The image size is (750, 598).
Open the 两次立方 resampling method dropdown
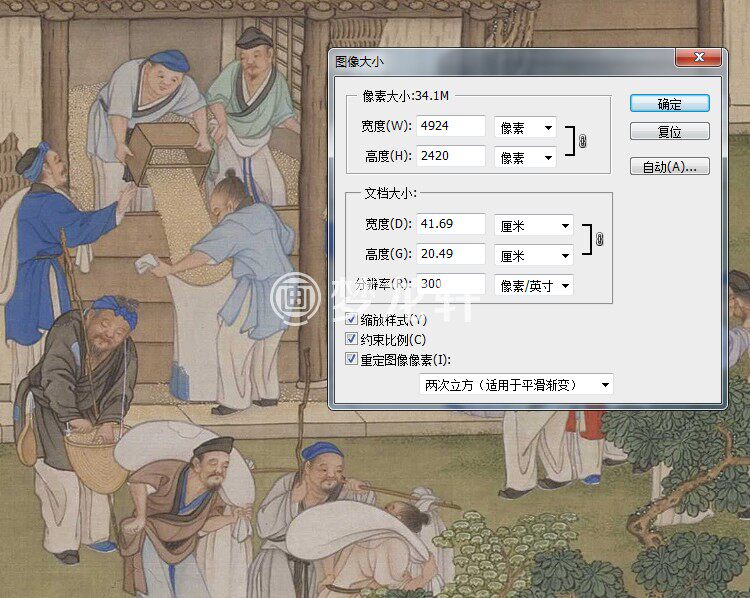pyautogui.click(x=516, y=385)
